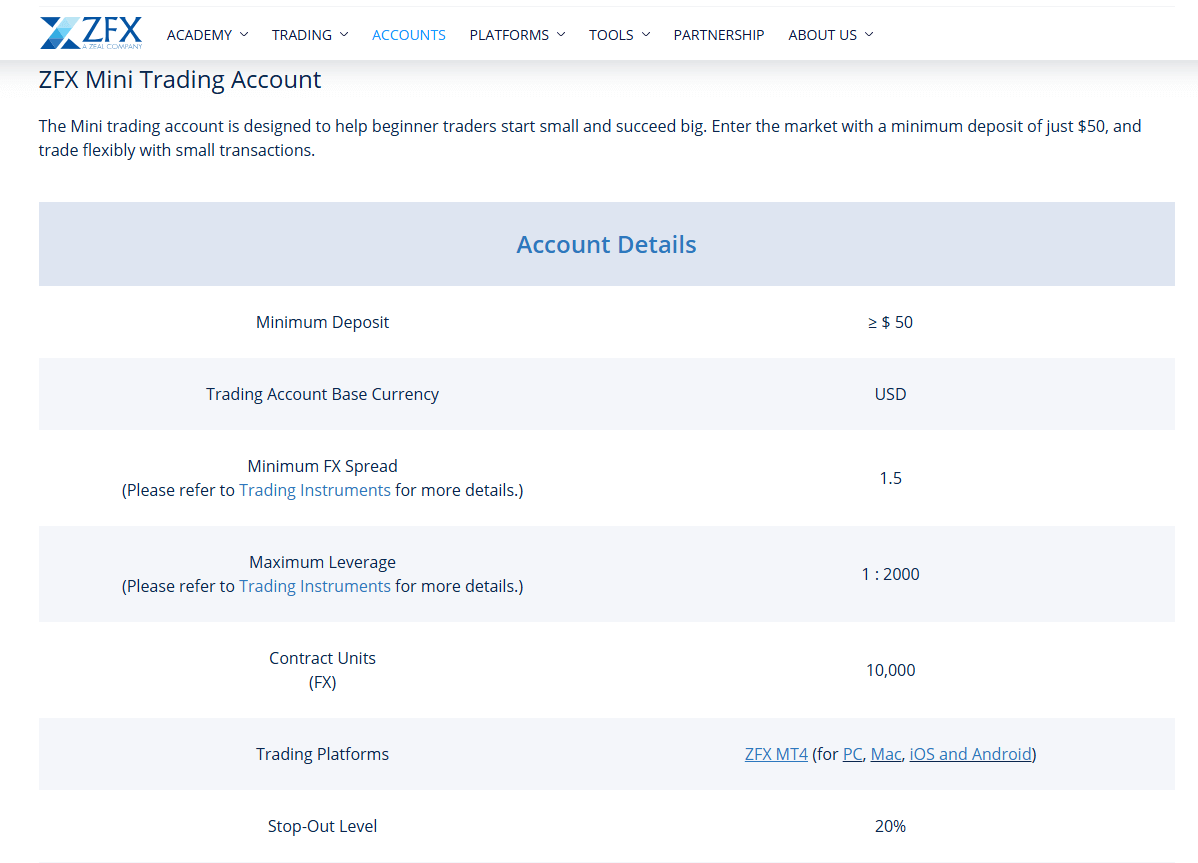1198x863 pixels.
Task: Click the Contract Units label
Action: pyautogui.click(x=322, y=658)
